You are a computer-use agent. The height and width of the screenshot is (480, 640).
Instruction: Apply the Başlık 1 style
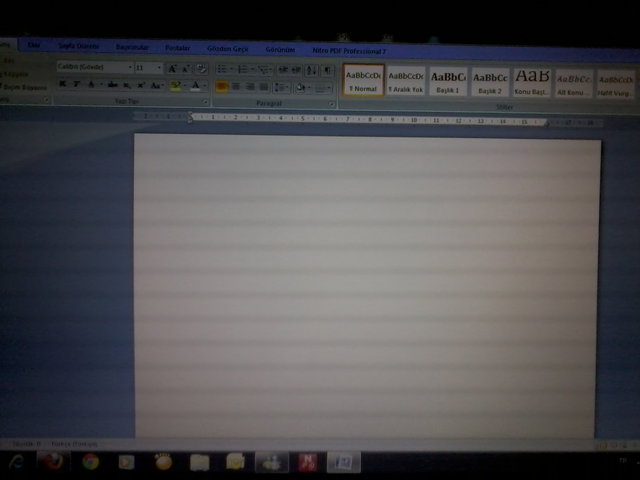click(448, 80)
